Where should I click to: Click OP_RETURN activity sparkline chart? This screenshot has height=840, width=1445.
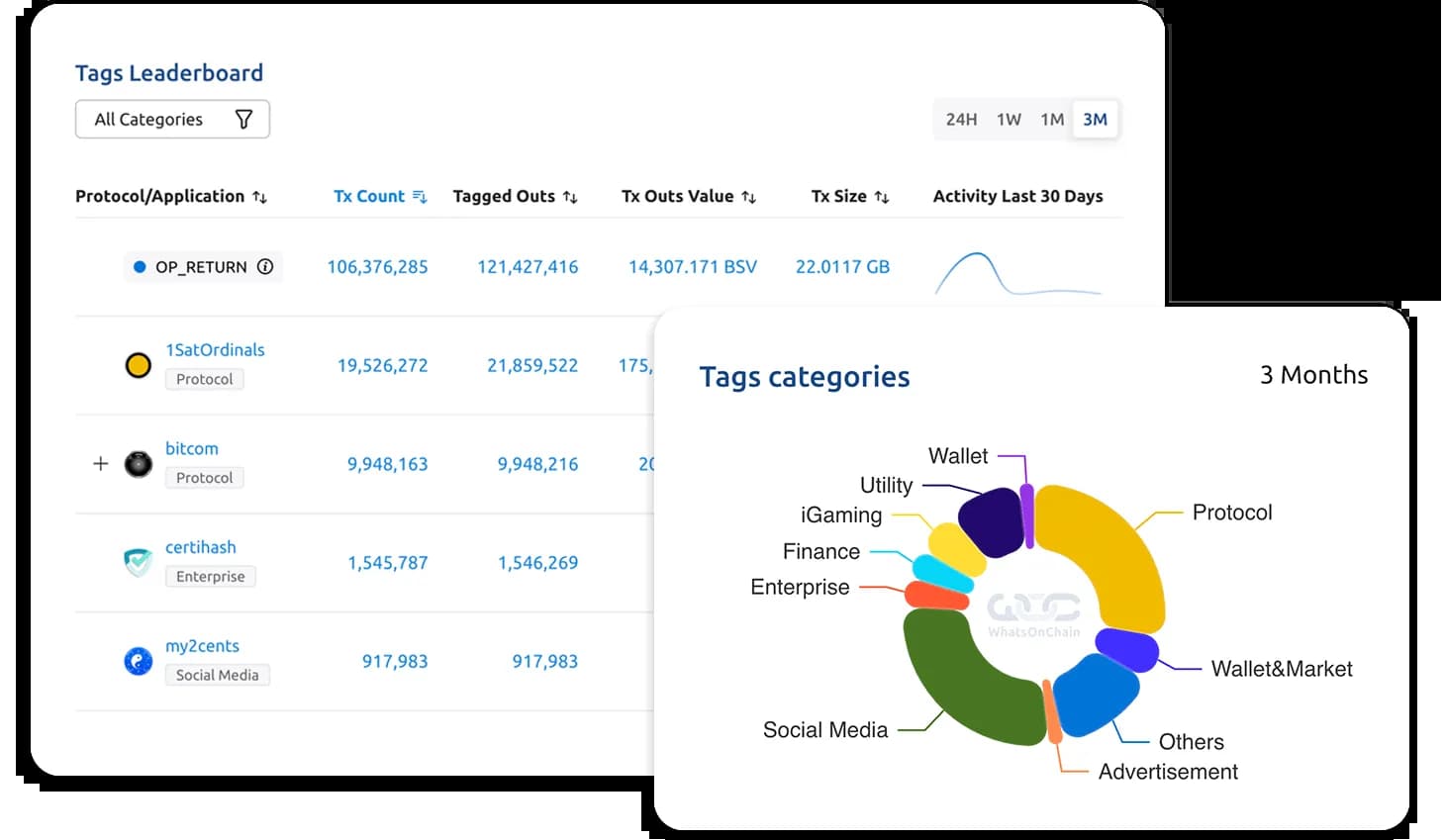tap(1018, 274)
